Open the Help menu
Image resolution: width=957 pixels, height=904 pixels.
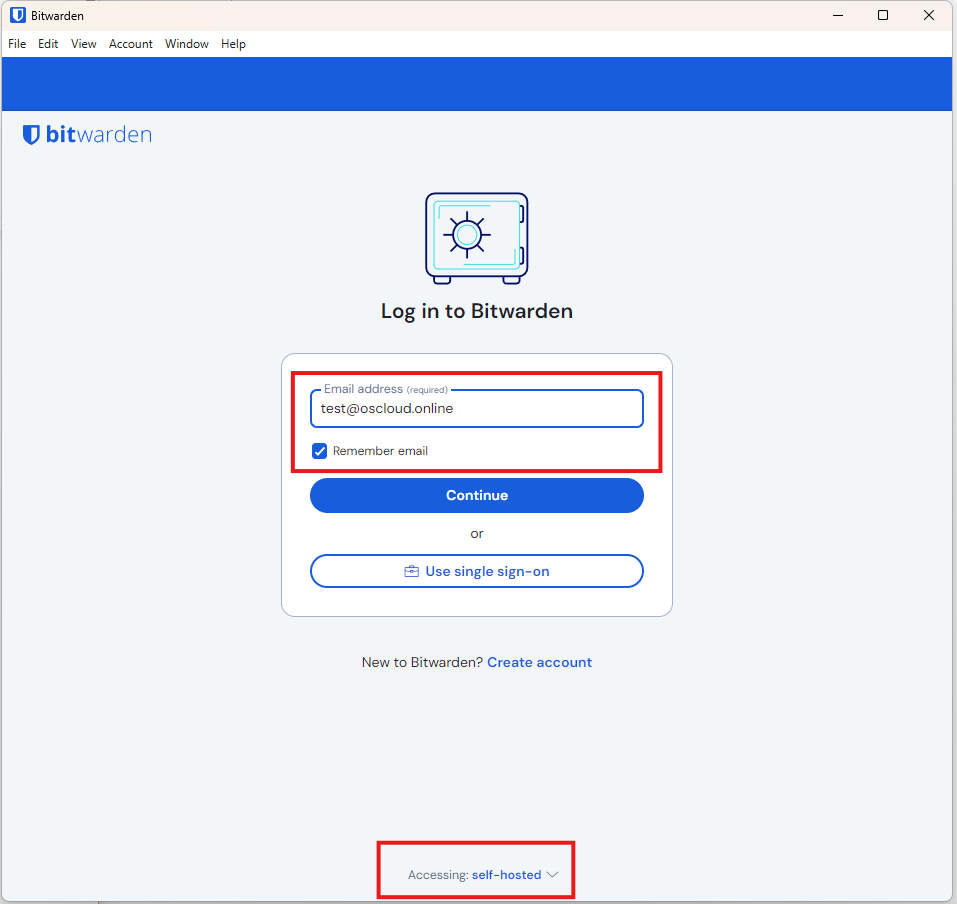tap(233, 44)
